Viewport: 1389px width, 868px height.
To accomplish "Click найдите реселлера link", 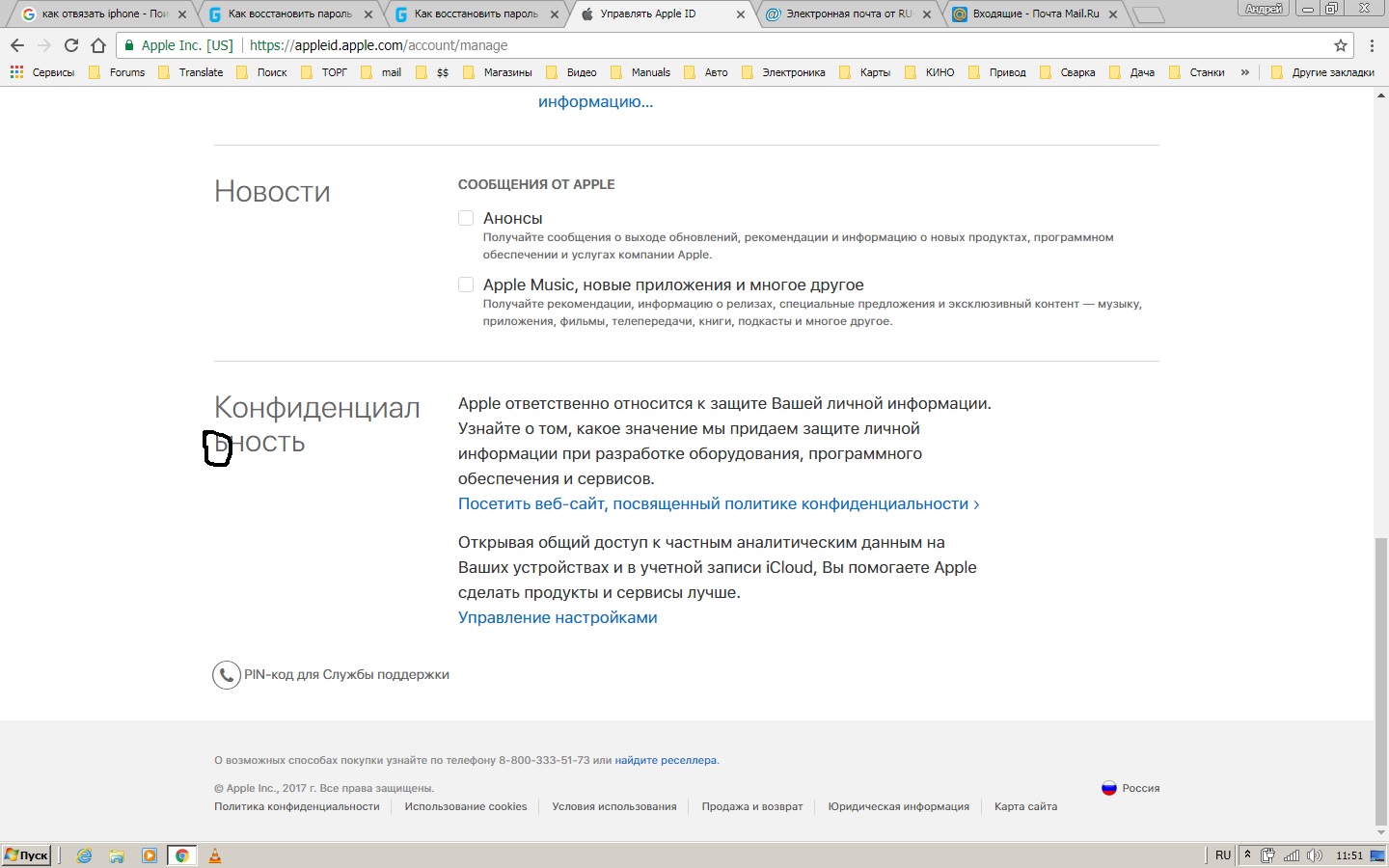I will 666,760.
